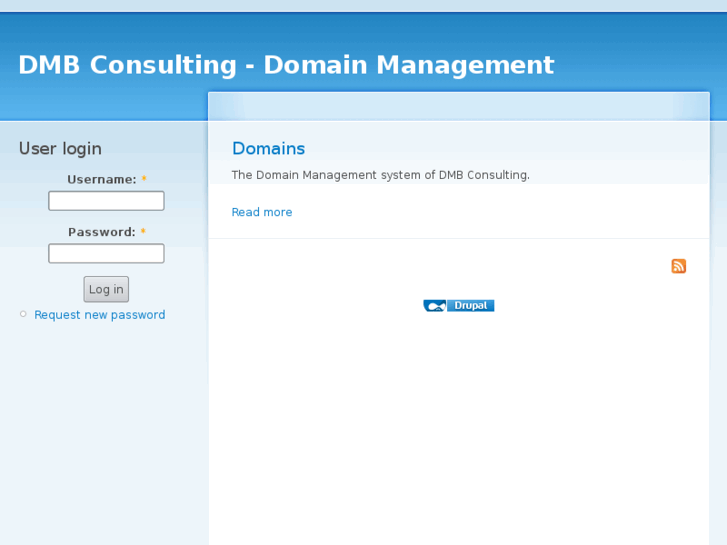Click the divider line below Read more
The width and height of the screenshot is (727, 545).
[x=458, y=239]
